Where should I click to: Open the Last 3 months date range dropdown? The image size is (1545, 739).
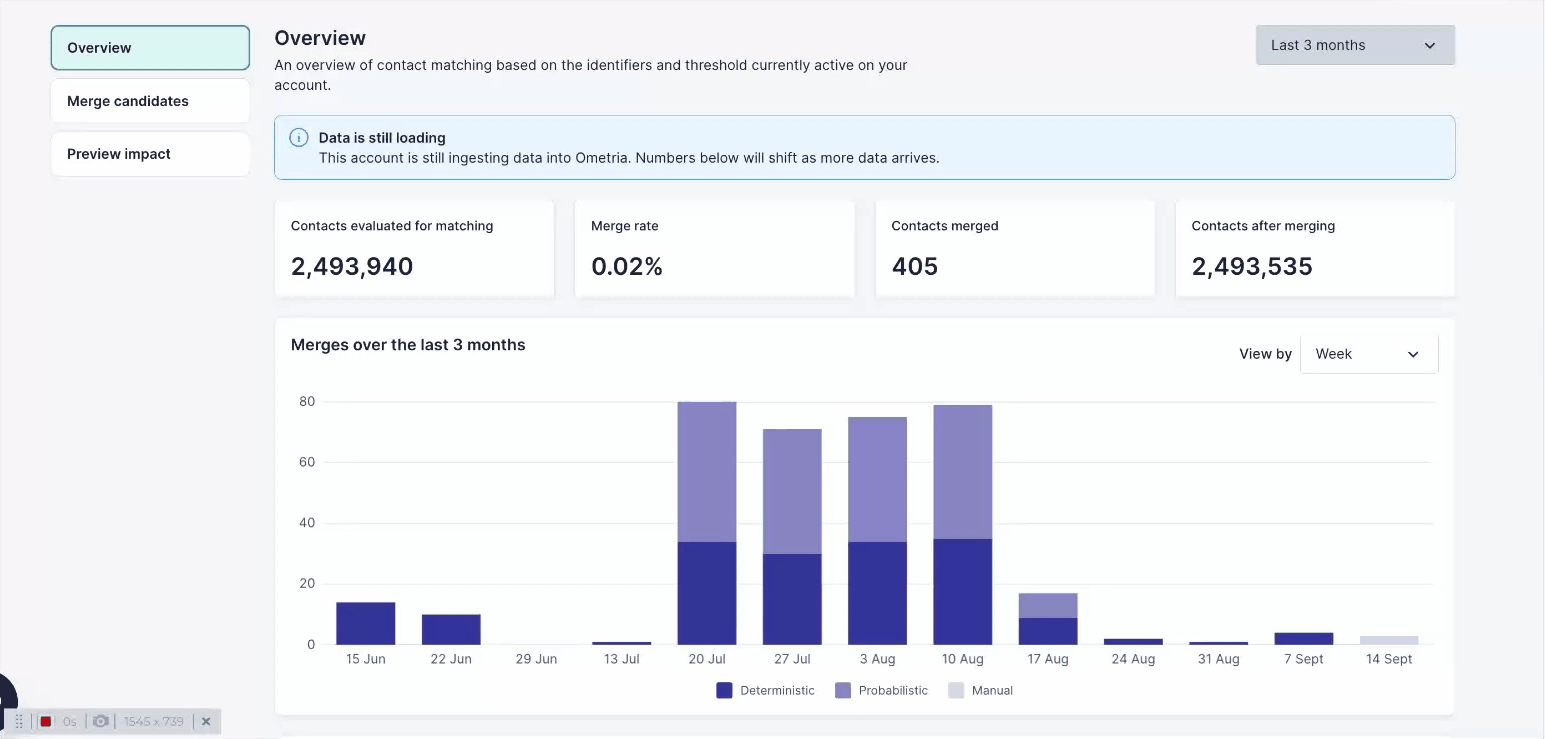point(1355,45)
